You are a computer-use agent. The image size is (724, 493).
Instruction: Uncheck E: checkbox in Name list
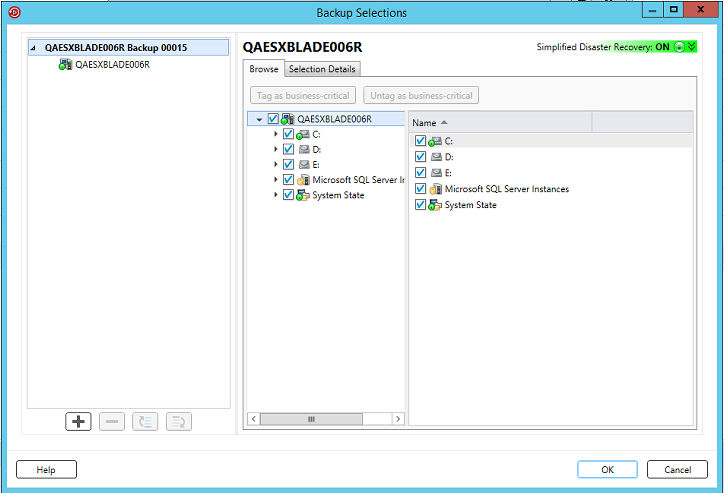pyautogui.click(x=420, y=173)
